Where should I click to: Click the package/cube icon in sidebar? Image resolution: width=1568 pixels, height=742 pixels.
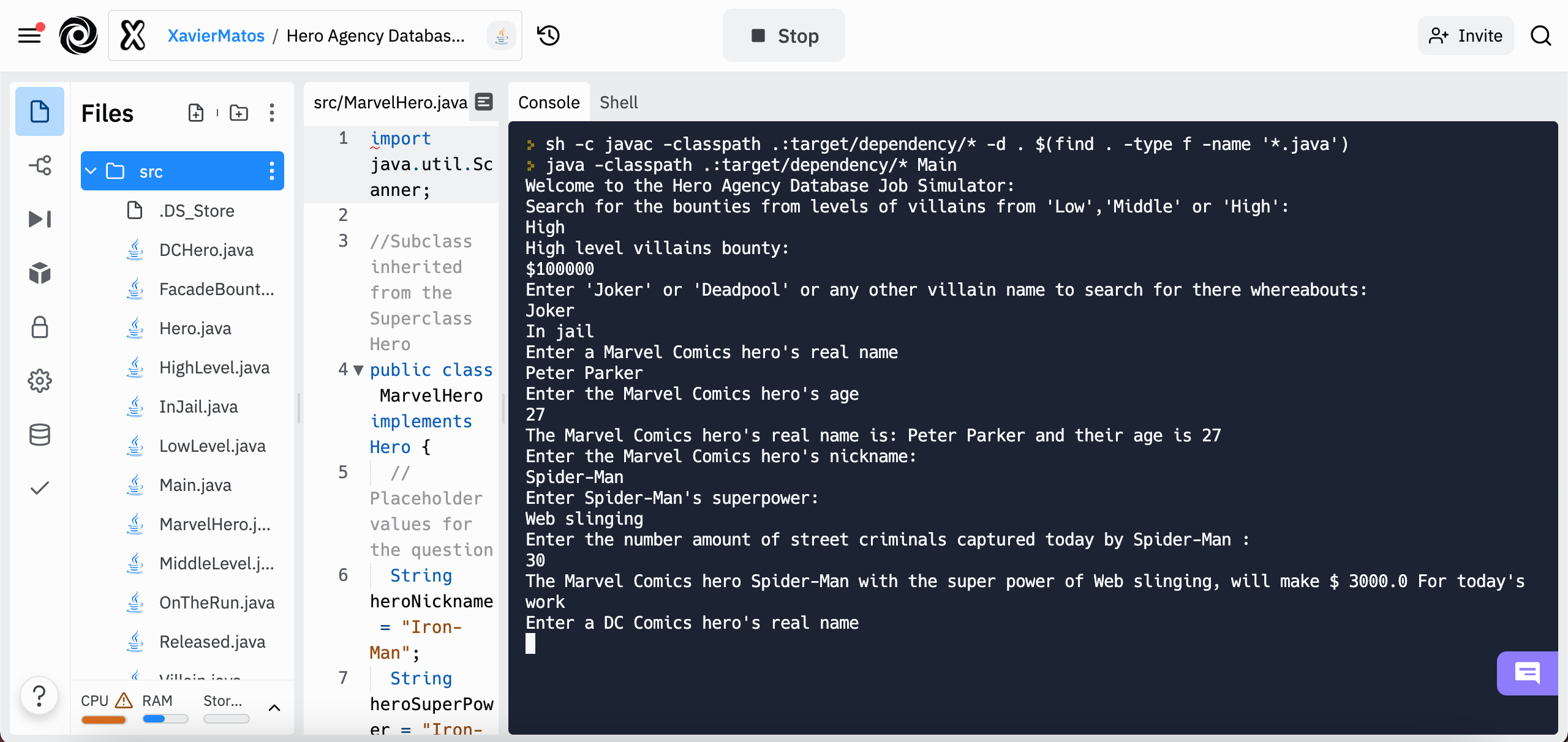click(x=40, y=272)
